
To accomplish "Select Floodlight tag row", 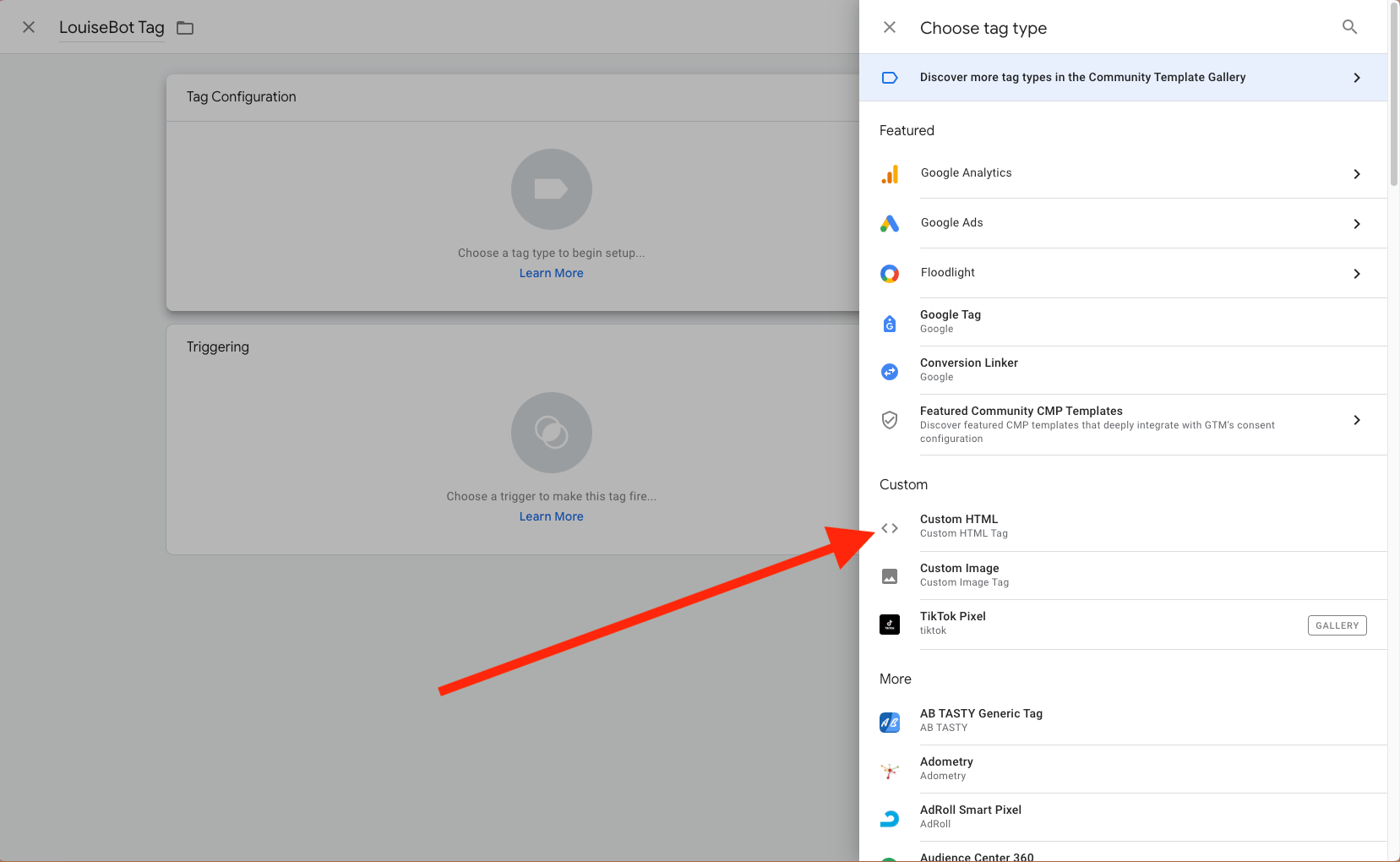I will tap(1123, 273).
